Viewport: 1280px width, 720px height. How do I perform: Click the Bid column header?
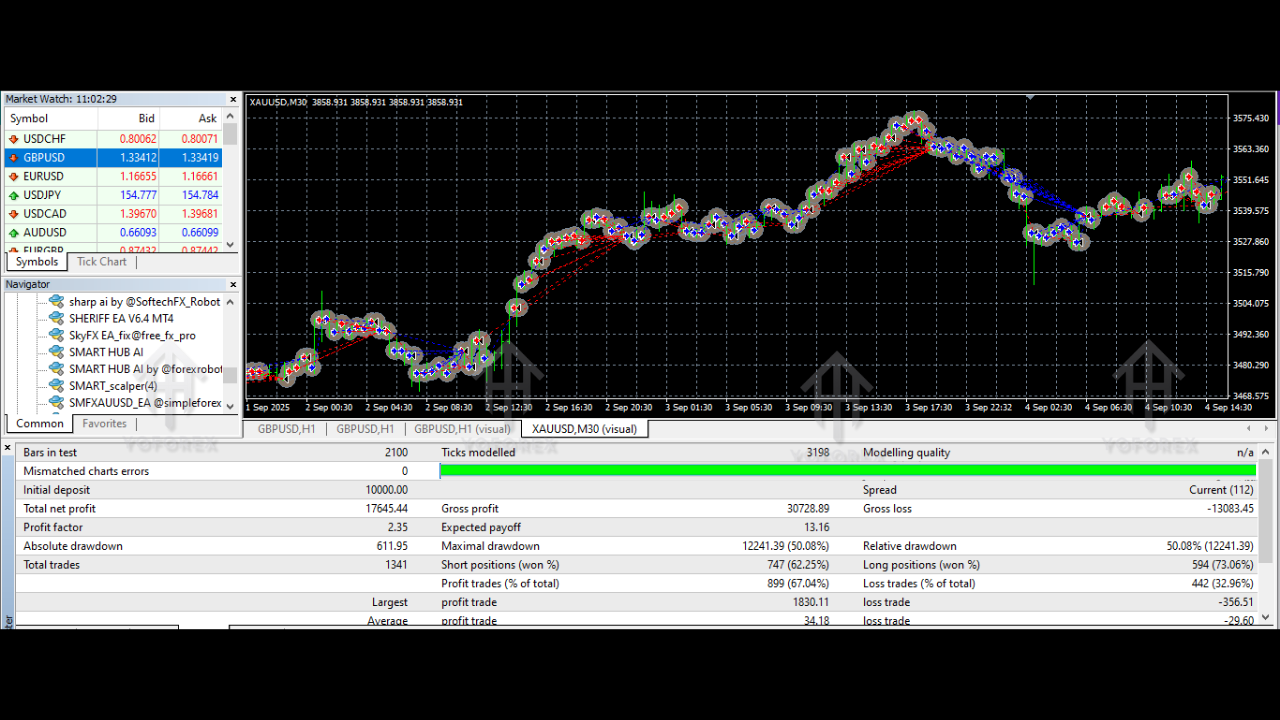click(146, 119)
